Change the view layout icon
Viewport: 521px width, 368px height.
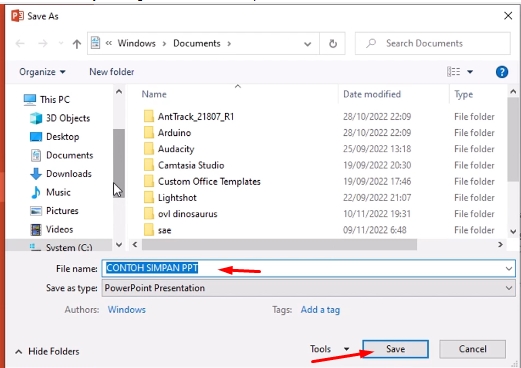point(454,72)
